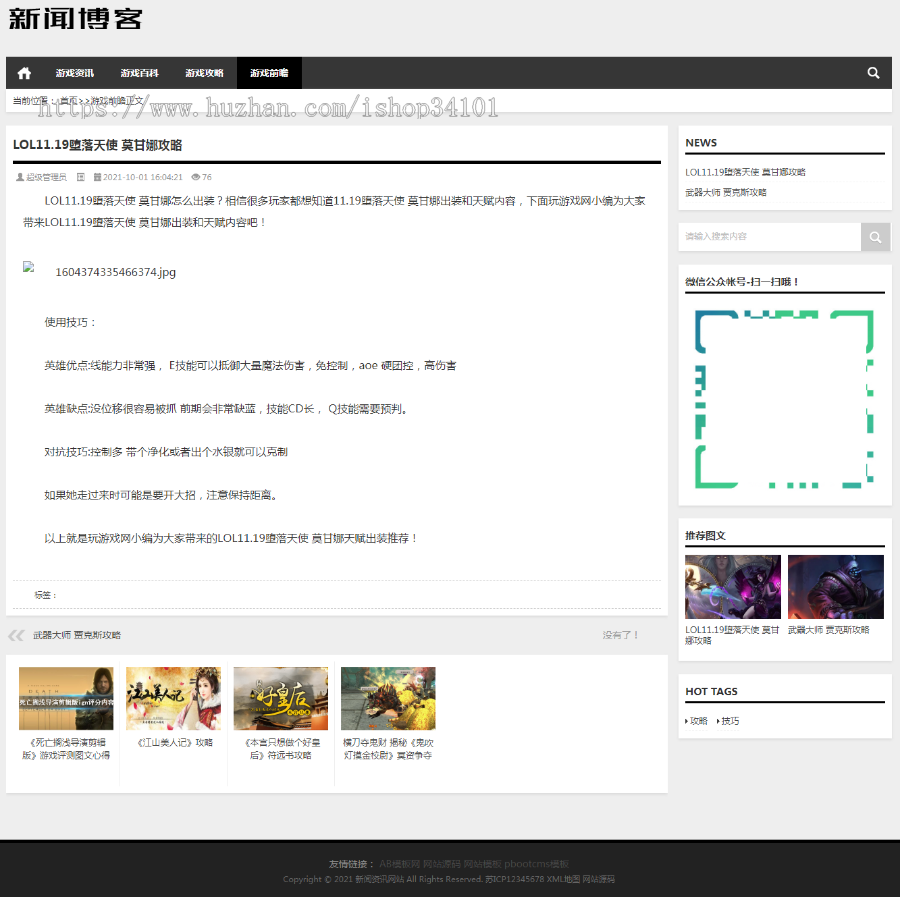Click the 没有了！ next-article text
This screenshot has height=897, width=900.
click(x=620, y=635)
